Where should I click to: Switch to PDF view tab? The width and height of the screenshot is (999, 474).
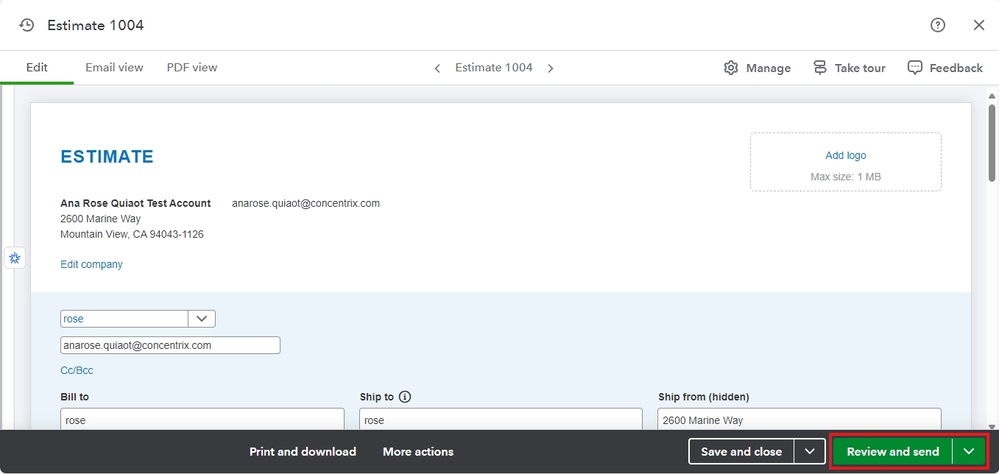192,68
